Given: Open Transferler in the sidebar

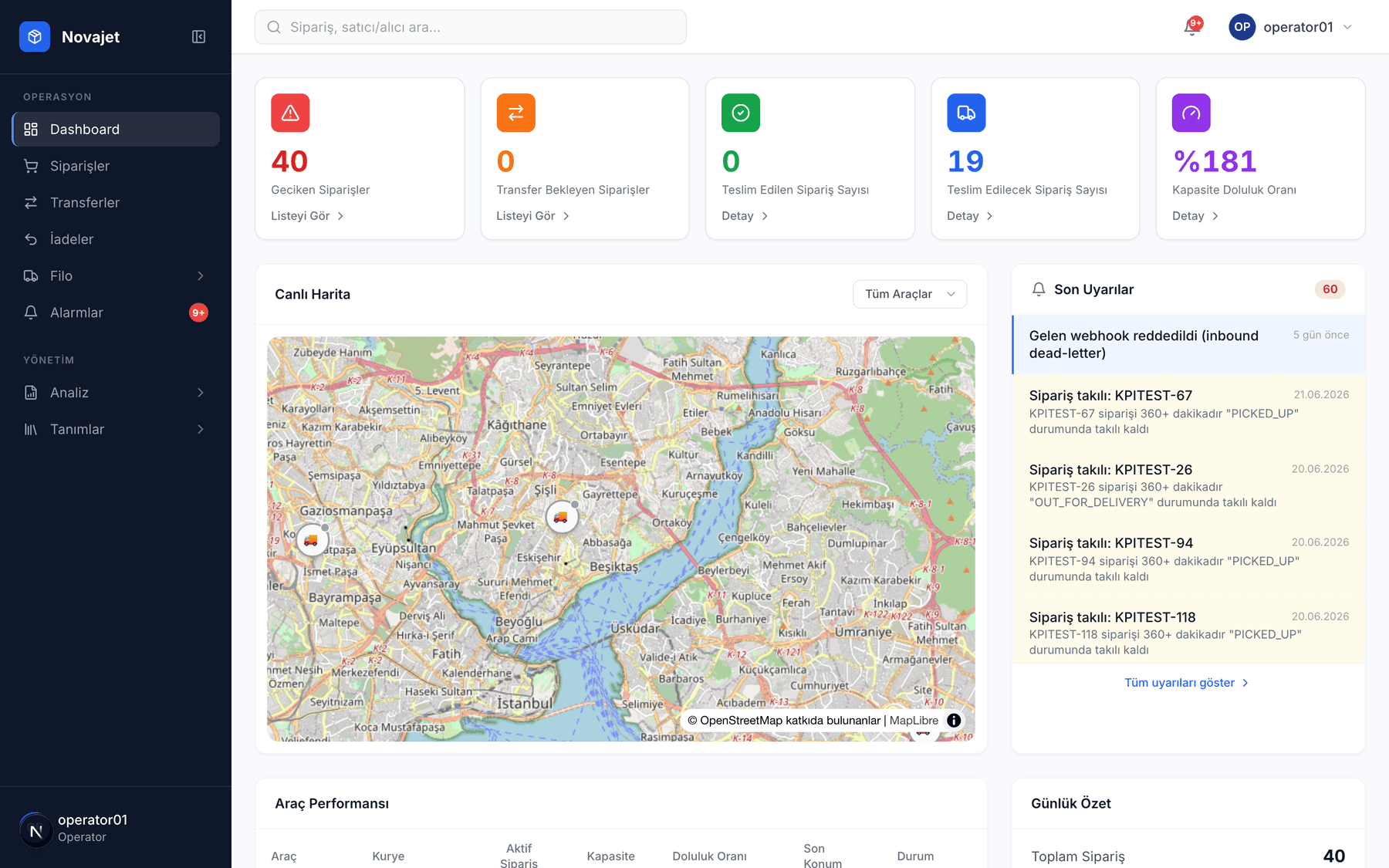Looking at the screenshot, I should (x=116, y=202).
